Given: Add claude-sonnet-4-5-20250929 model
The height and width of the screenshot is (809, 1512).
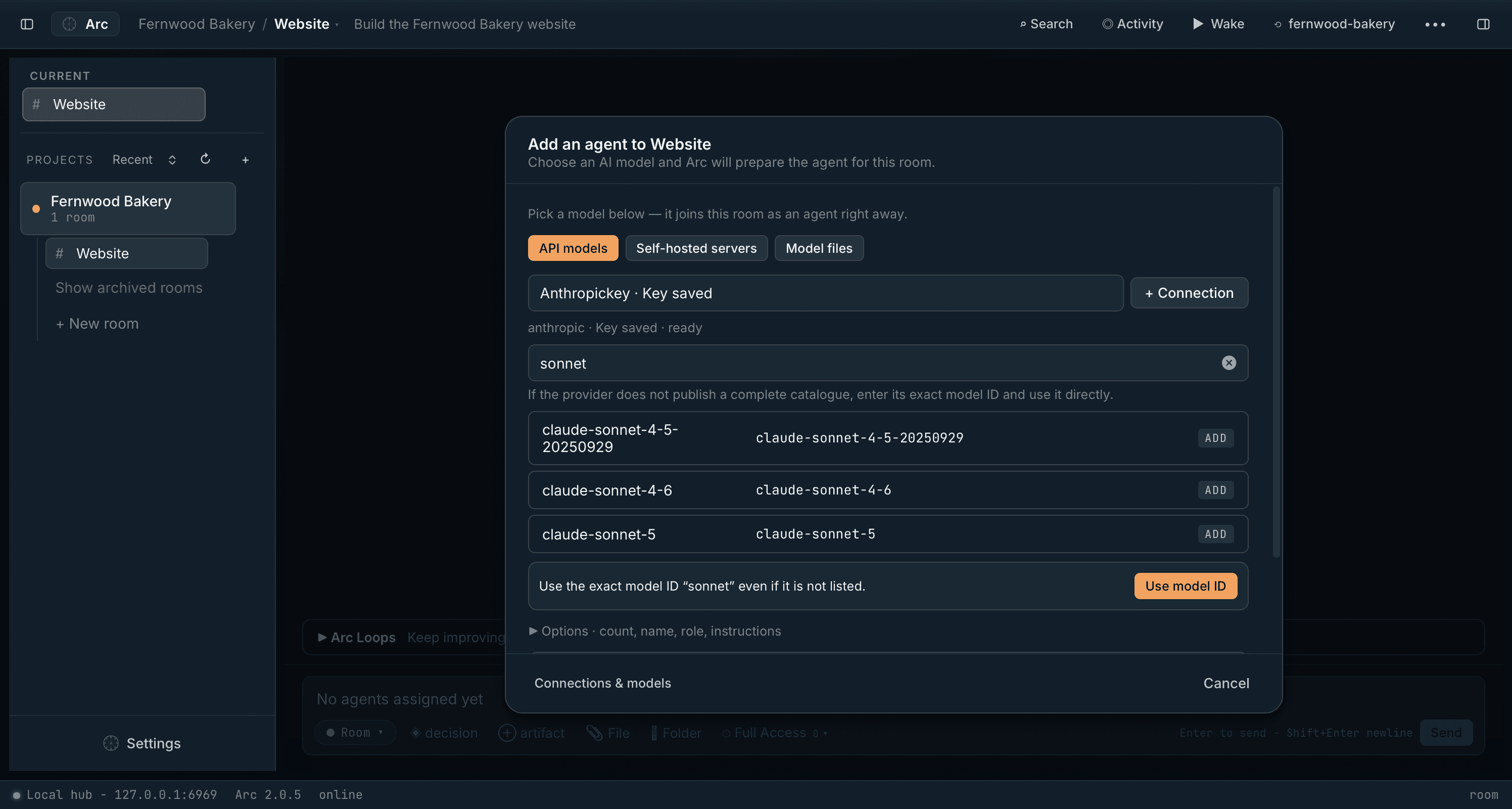Looking at the screenshot, I should 1215,438.
